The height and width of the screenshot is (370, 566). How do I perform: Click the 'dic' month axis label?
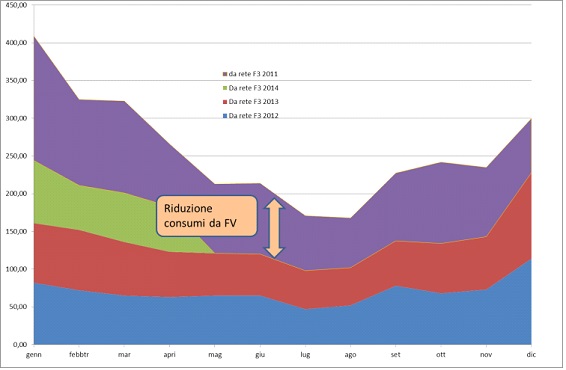(531, 354)
